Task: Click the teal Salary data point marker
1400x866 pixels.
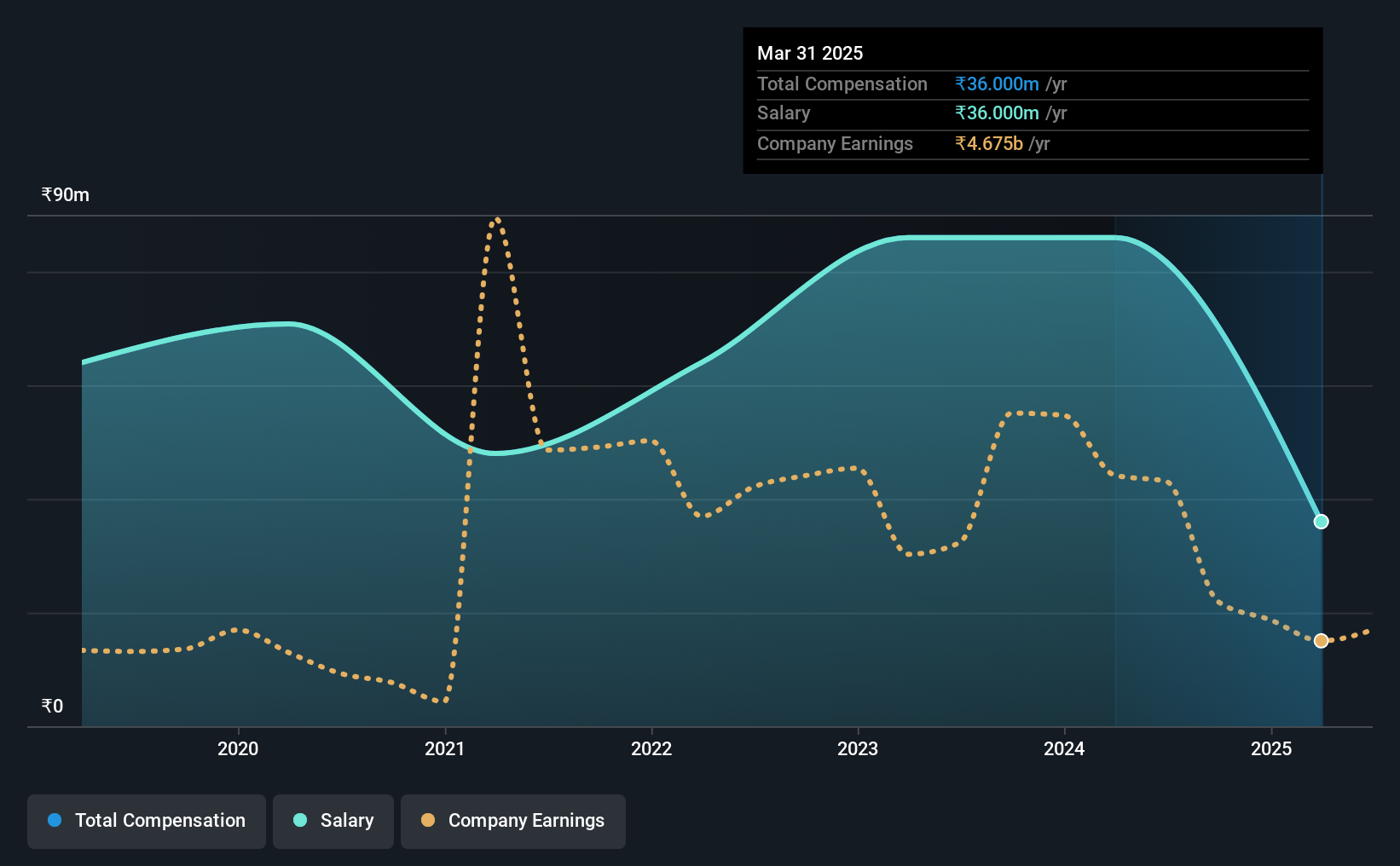Action: coord(1321,522)
